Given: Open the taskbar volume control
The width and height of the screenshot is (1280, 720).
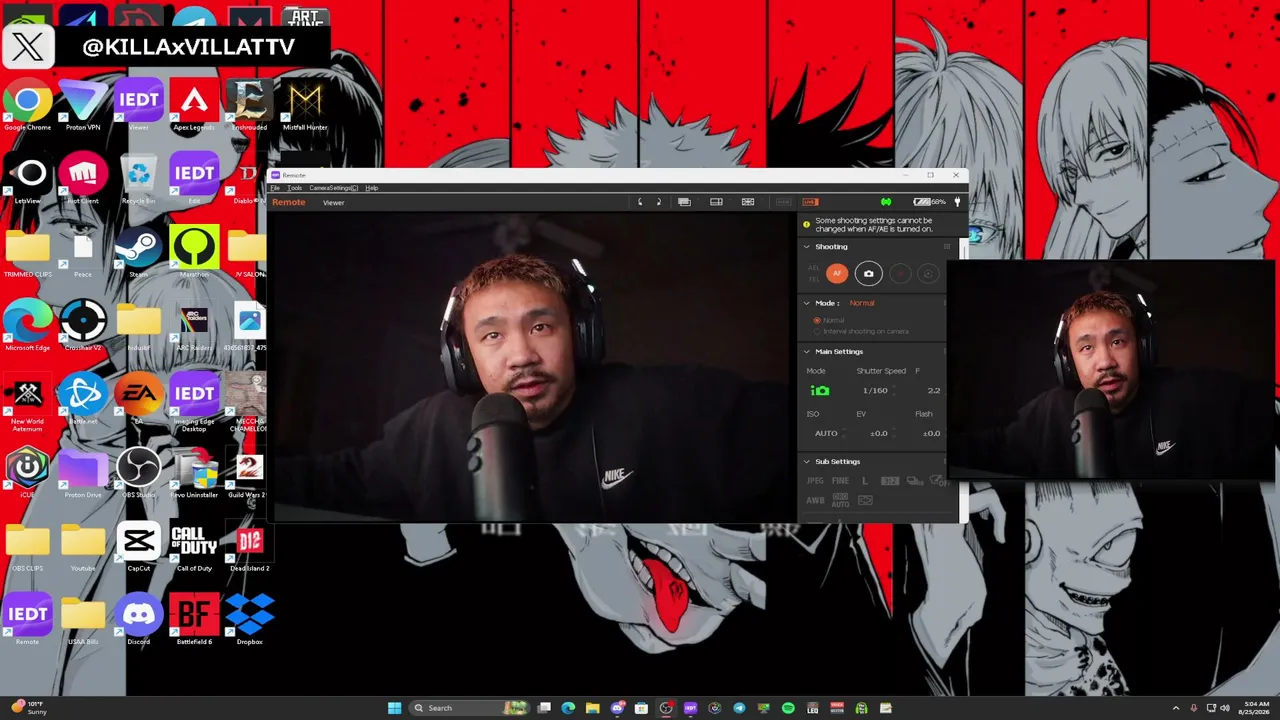Looking at the screenshot, I should [x=1225, y=708].
